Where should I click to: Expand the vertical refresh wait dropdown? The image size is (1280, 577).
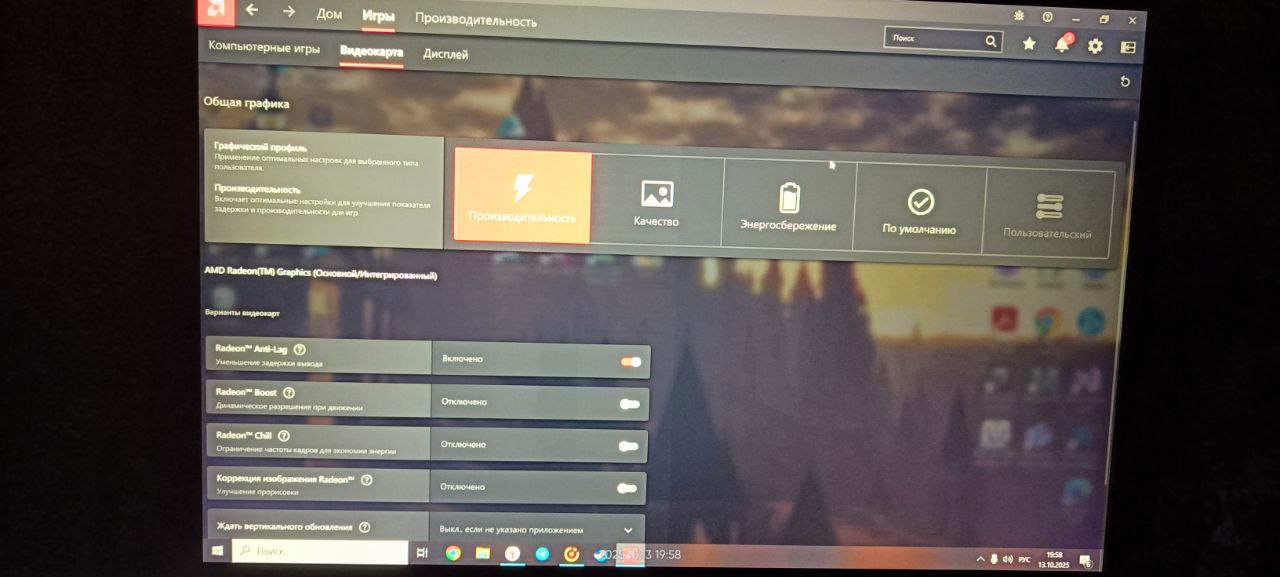click(x=628, y=530)
